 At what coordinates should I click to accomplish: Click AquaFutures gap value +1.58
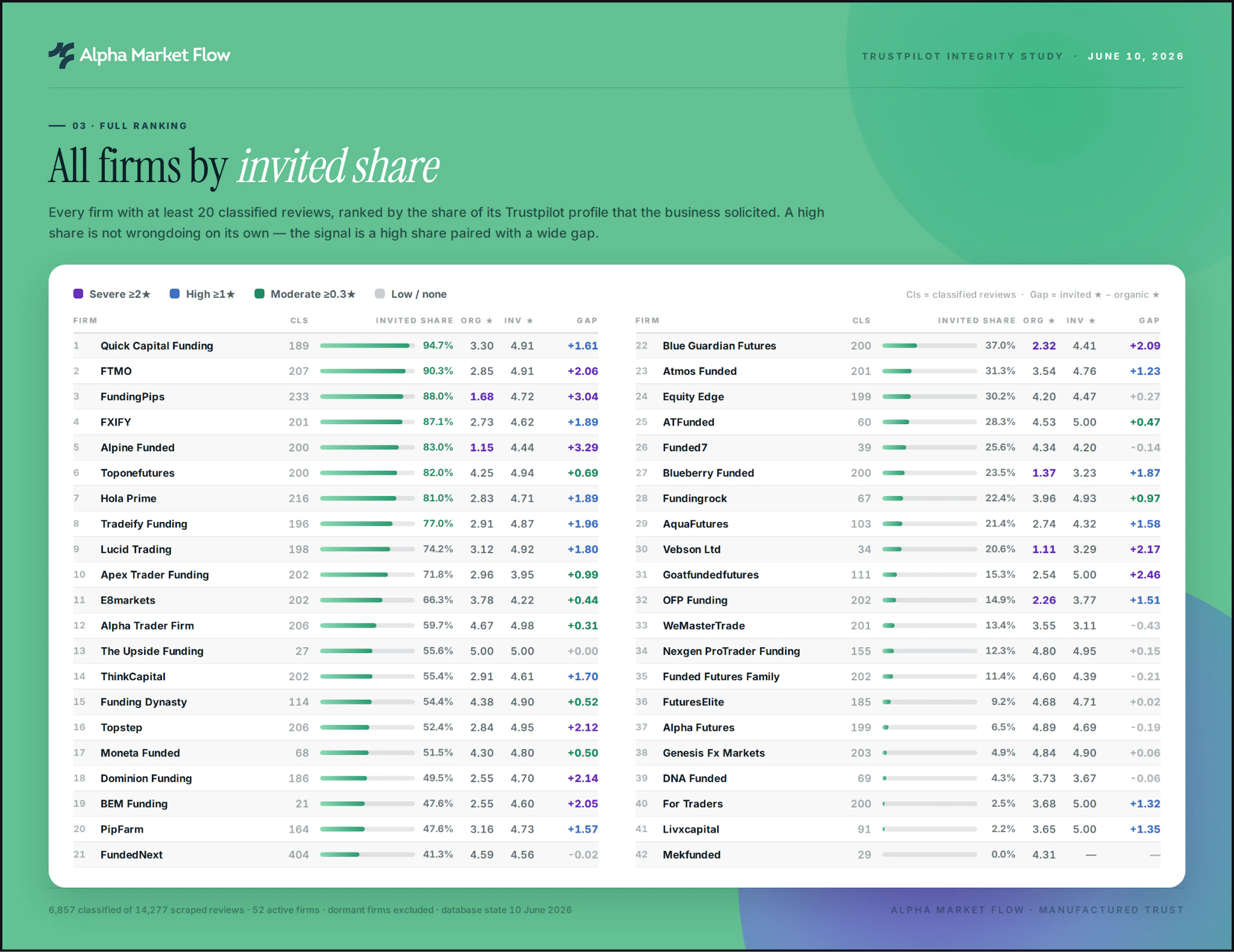(1145, 524)
